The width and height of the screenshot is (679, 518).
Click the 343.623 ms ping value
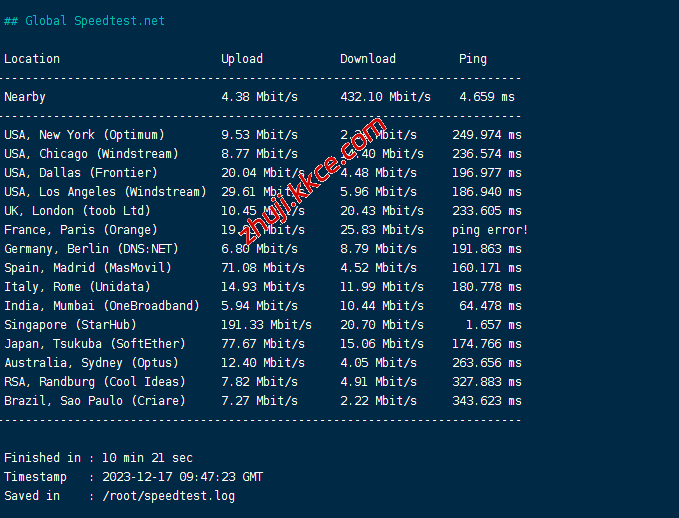pos(487,401)
